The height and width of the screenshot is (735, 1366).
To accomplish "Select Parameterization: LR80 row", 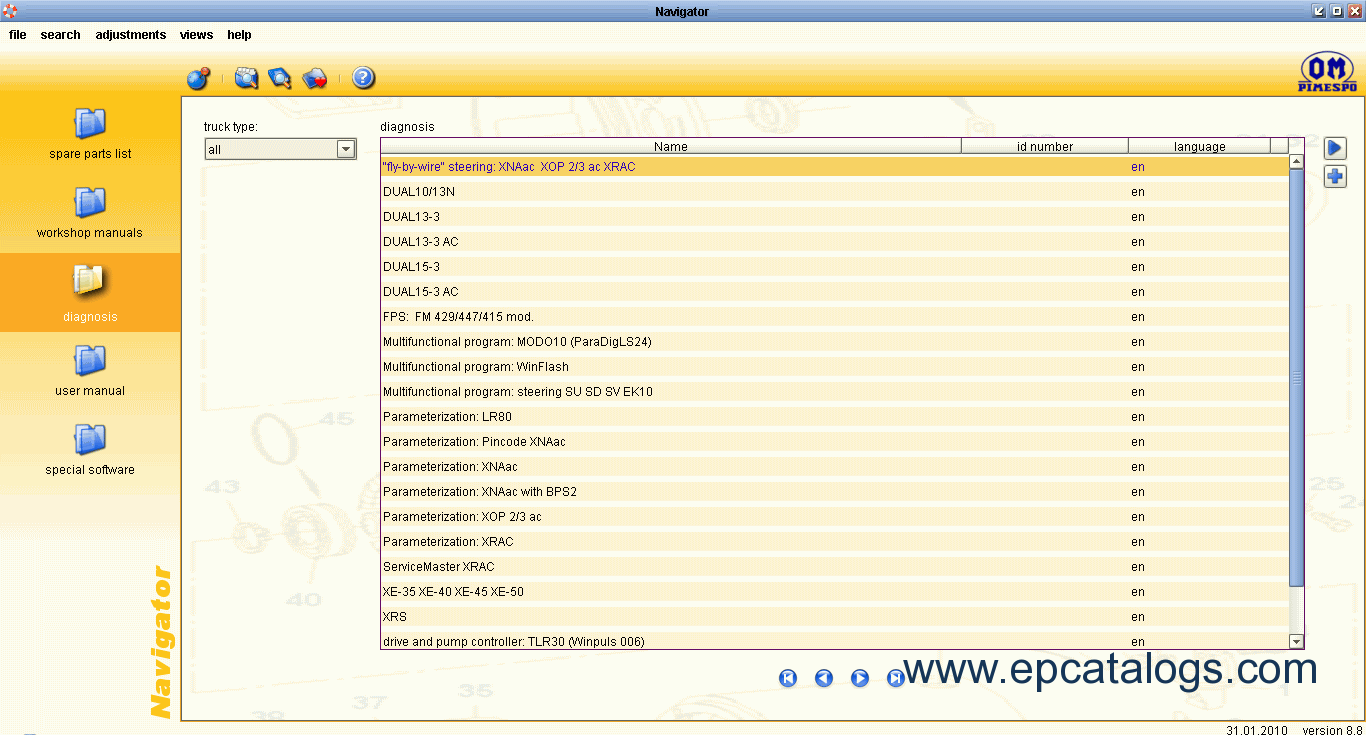I will click(x=835, y=417).
